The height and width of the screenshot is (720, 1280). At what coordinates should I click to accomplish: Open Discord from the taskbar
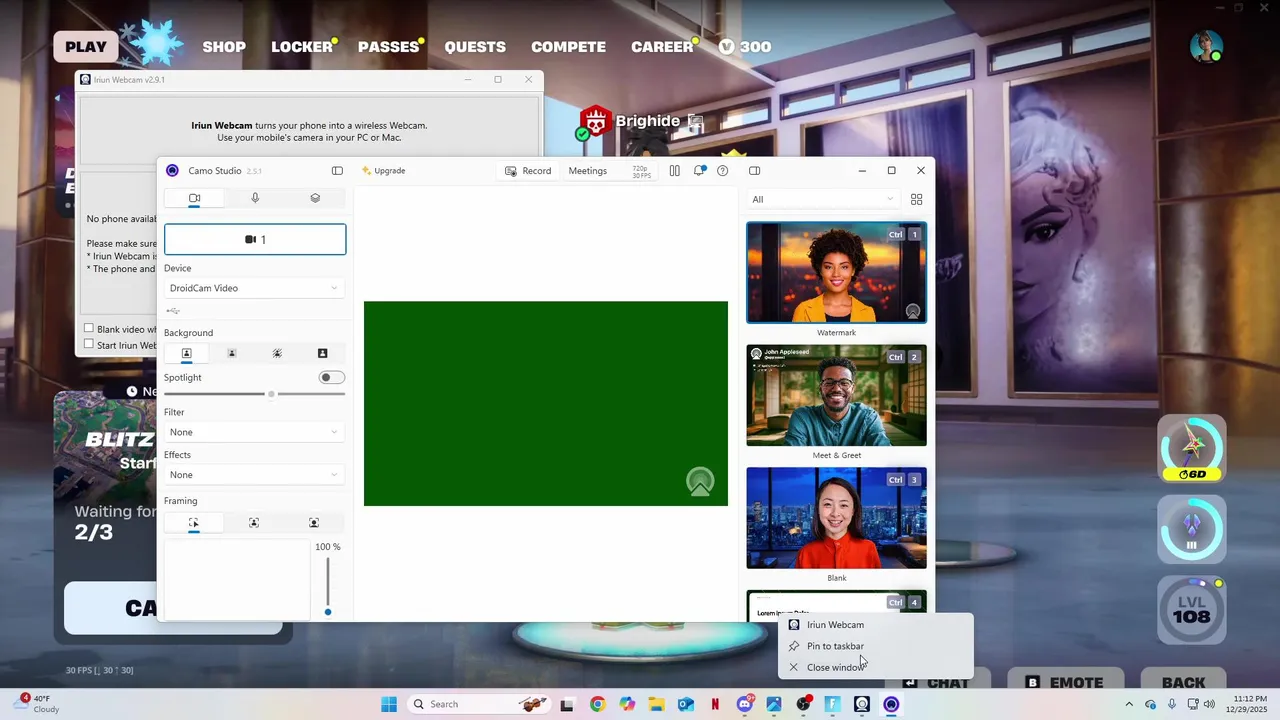click(745, 704)
